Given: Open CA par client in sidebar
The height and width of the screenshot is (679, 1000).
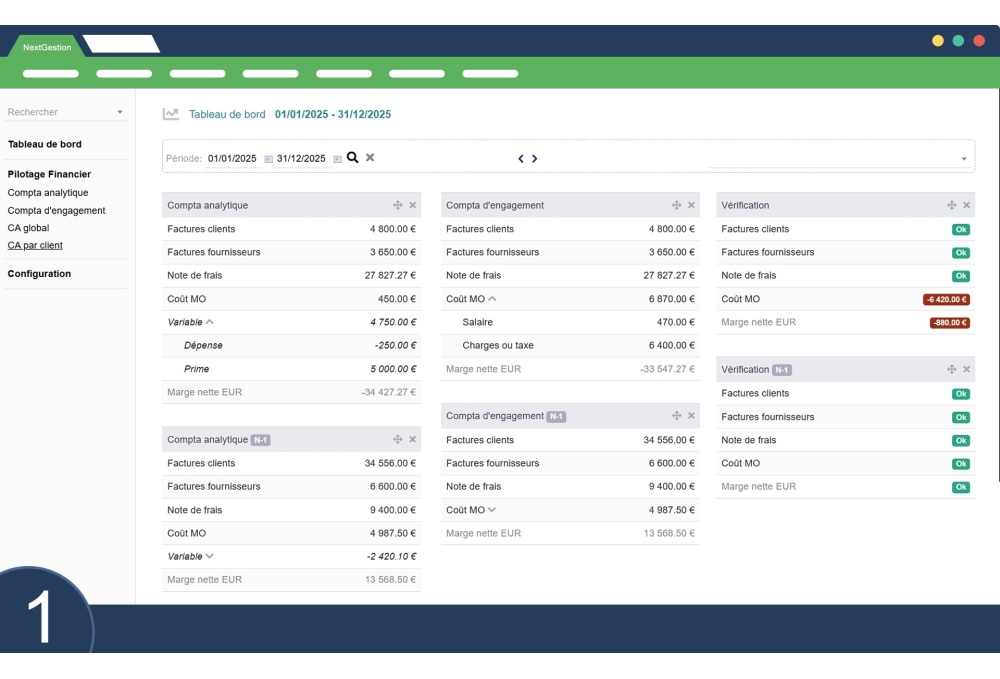Looking at the screenshot, I should 35,245.
